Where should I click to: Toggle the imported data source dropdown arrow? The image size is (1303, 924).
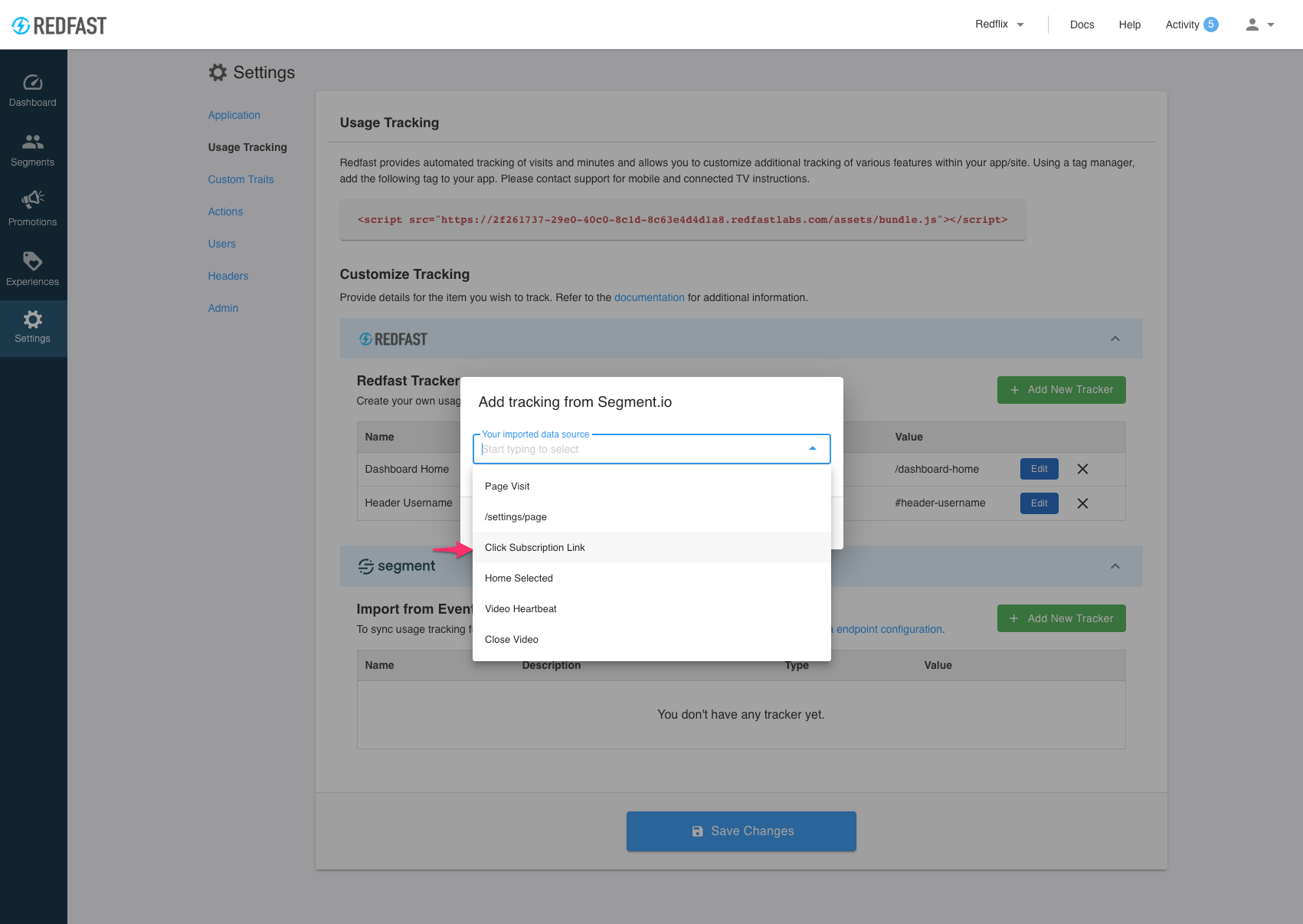click(x=813, y=448)
